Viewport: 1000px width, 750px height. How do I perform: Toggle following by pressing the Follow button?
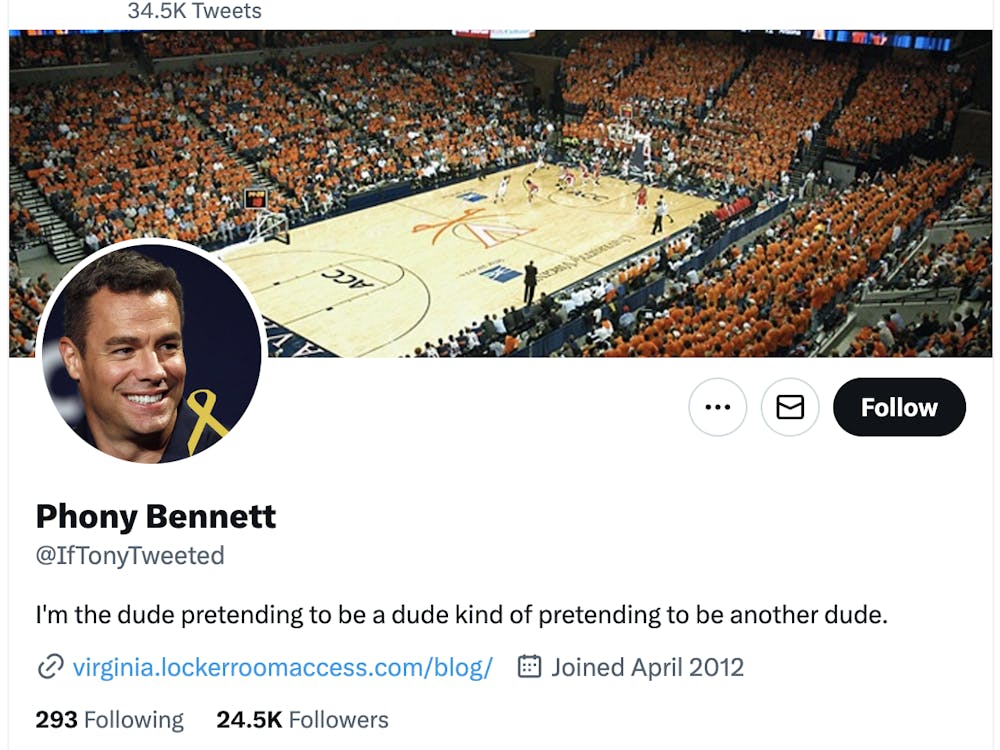(899, 407)
